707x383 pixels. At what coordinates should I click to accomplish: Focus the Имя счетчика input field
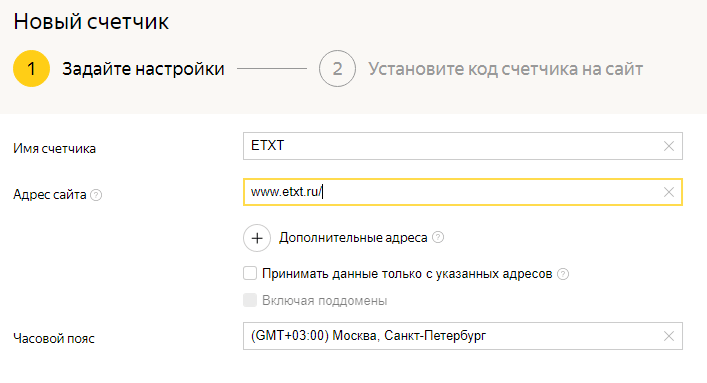click(x=463, y=146)
